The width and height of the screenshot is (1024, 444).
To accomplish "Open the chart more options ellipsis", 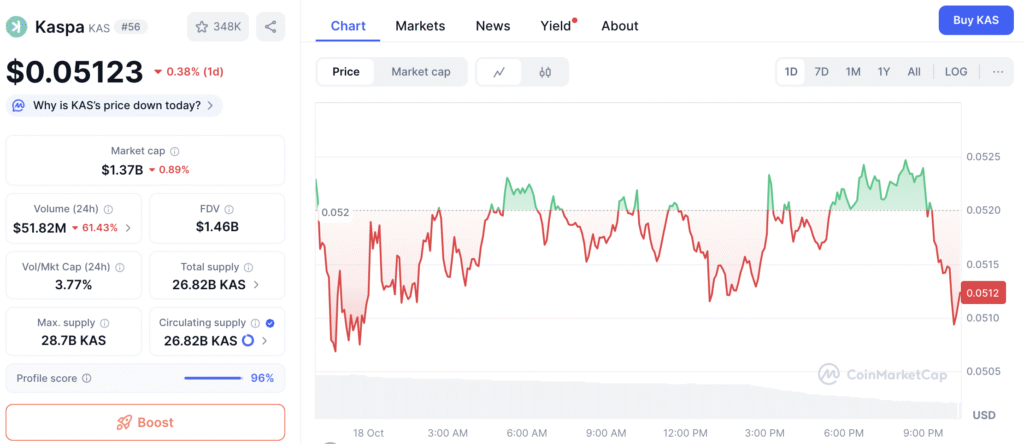I will point(998,72).
